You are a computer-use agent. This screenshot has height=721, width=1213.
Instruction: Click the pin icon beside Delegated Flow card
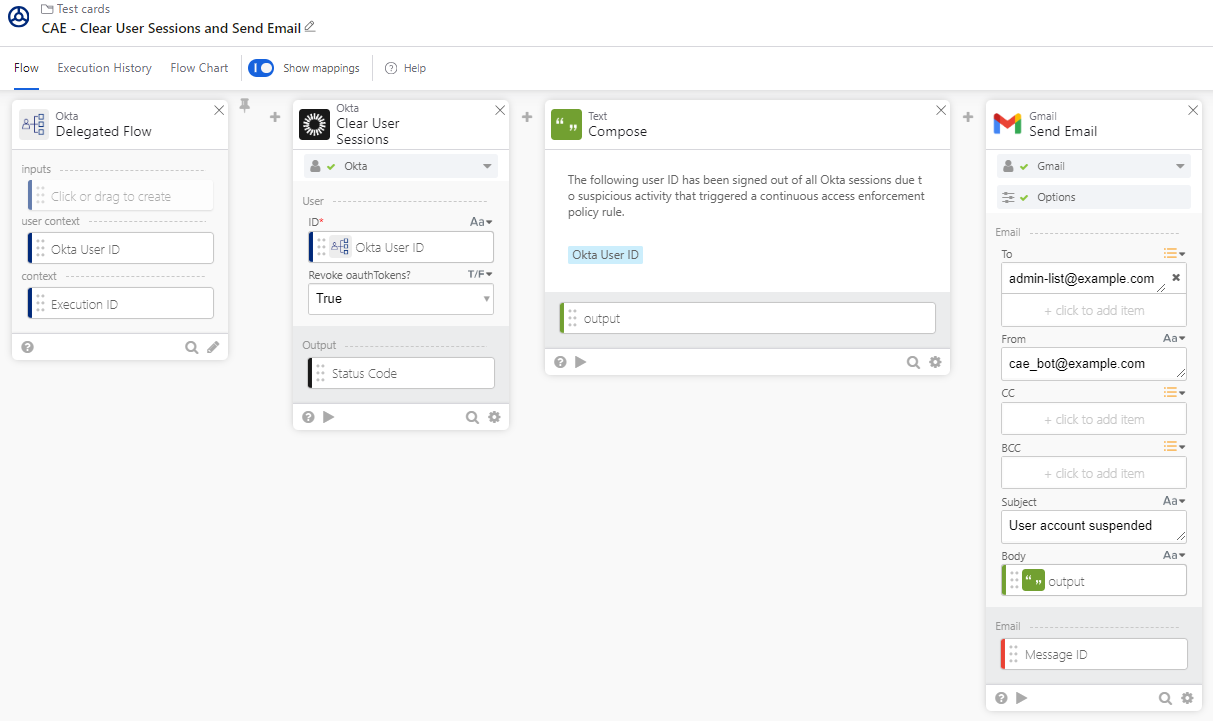[x=245, y=105]
